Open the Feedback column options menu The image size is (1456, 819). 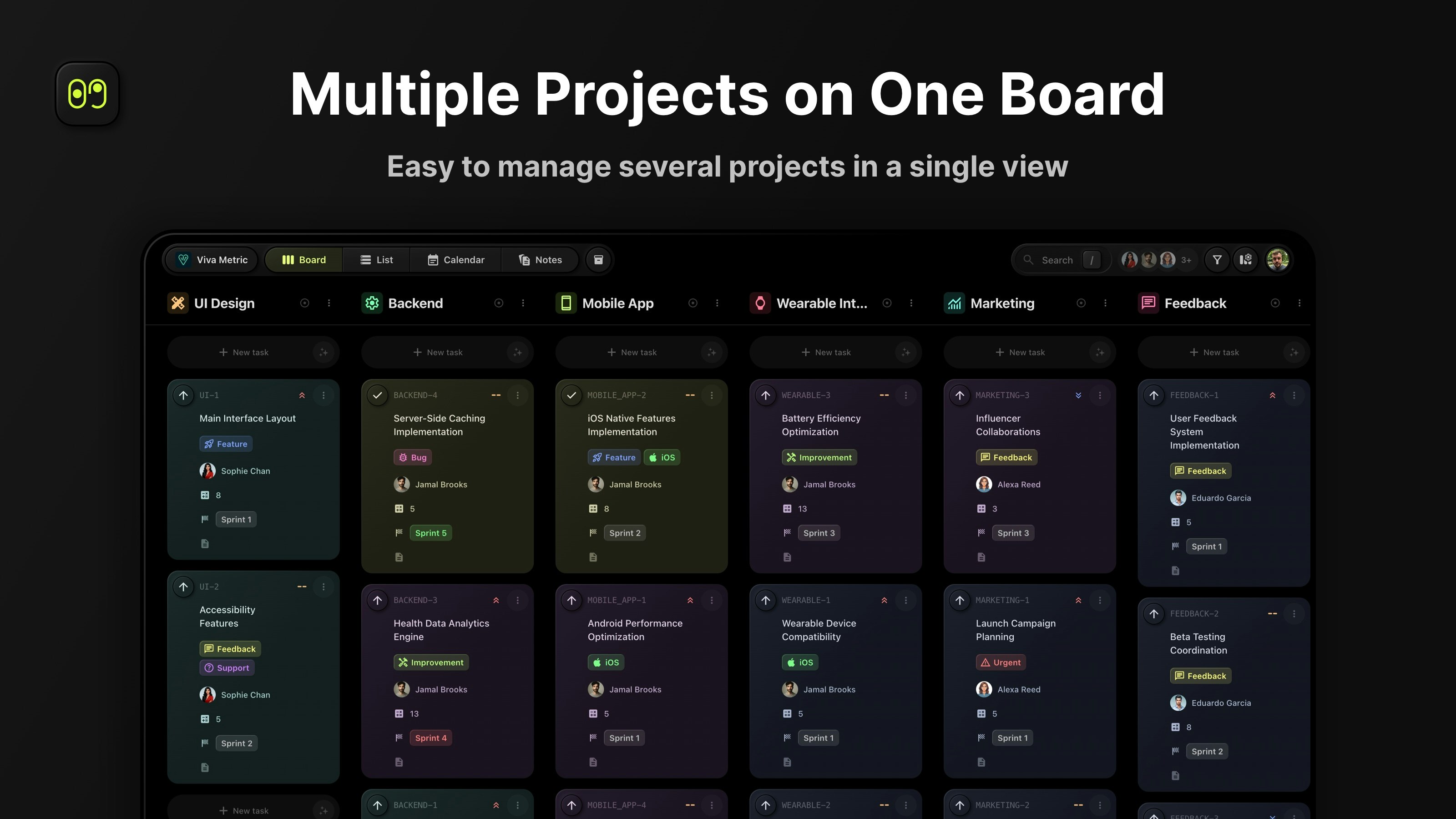pos(1299,303)
